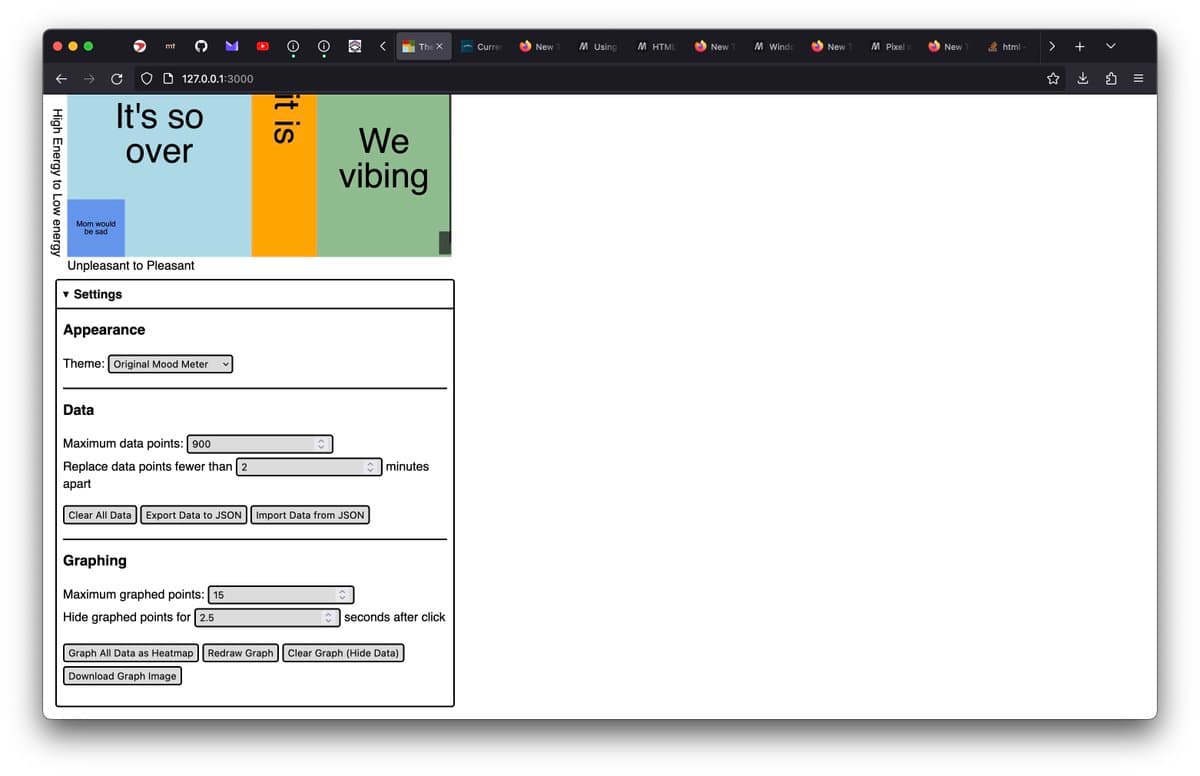Viewport: 1200px width, 776px height.
Task: Click the new tab plus icon
Action: pos(1080,46)
